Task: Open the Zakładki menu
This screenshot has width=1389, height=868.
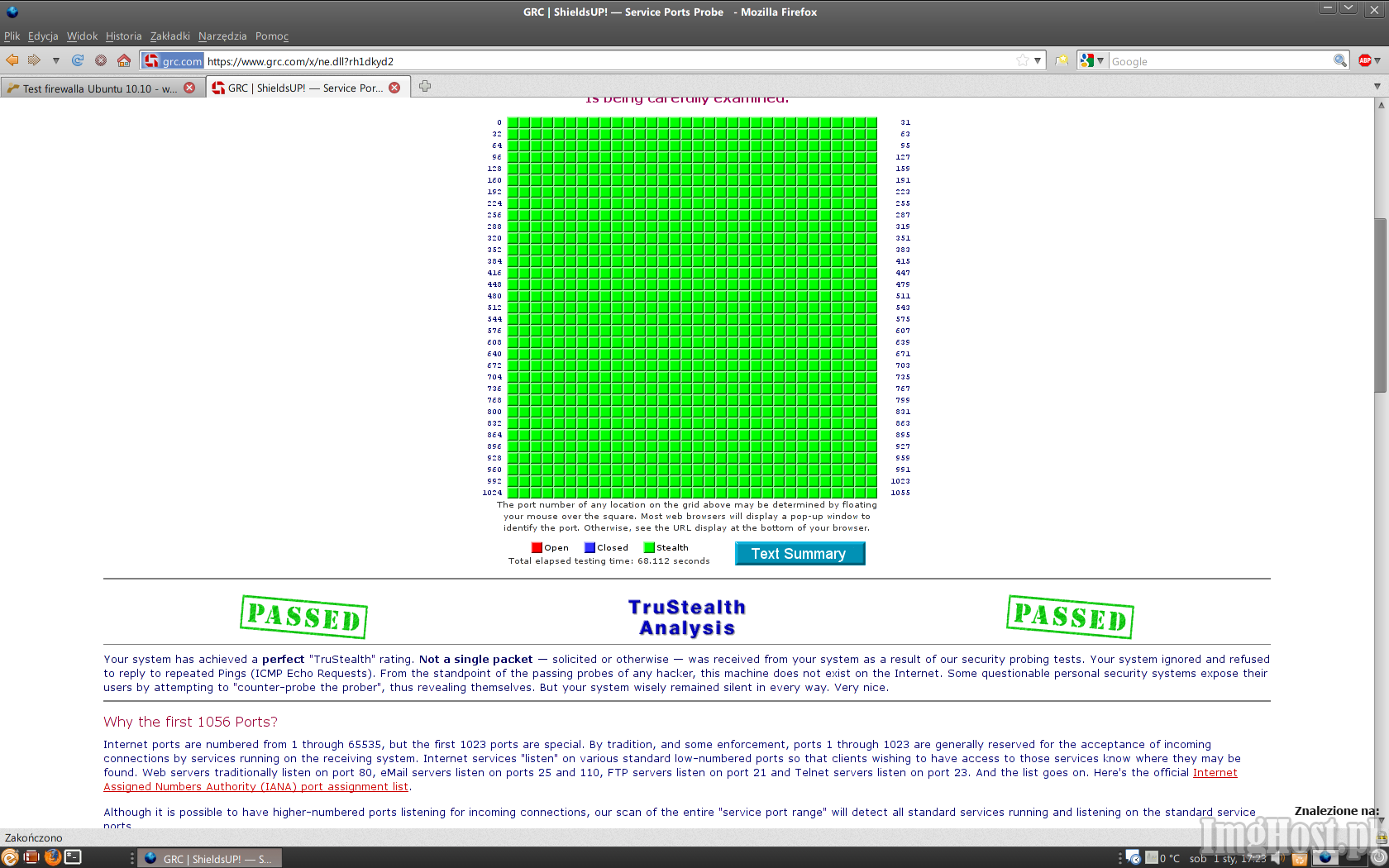Action: [x=169, y=36]
